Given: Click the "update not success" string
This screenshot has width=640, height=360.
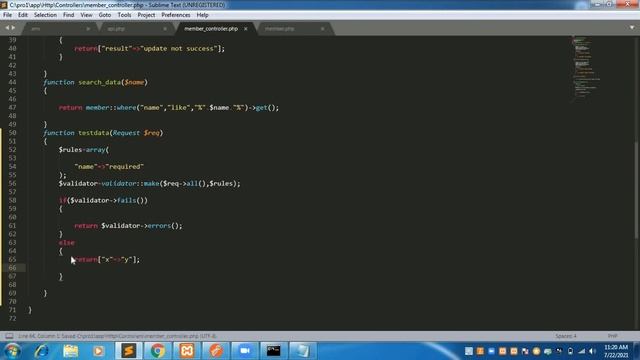Looking at the screenshot, I should point(179,49).
